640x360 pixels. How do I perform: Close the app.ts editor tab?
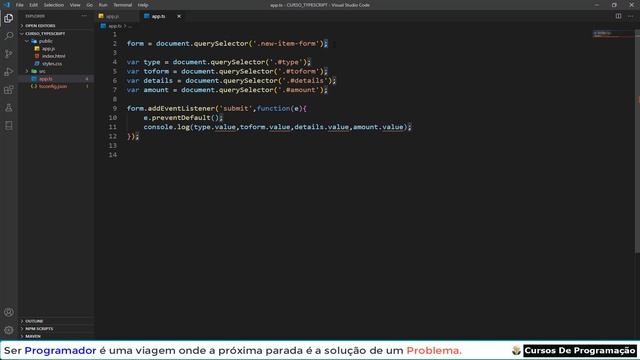pos(179,16)
